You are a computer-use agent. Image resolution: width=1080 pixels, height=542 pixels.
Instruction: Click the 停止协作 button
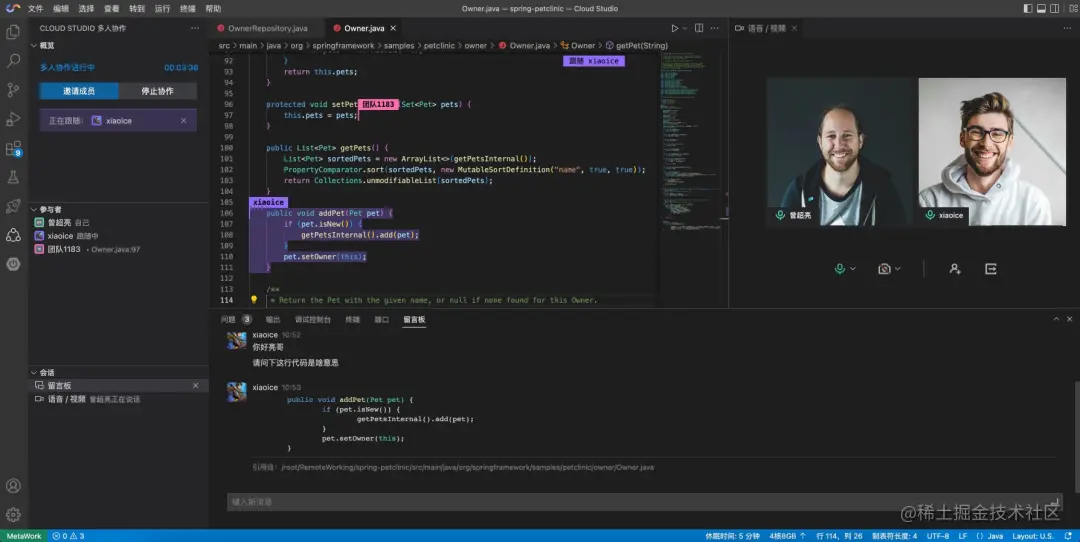(157, 91)
